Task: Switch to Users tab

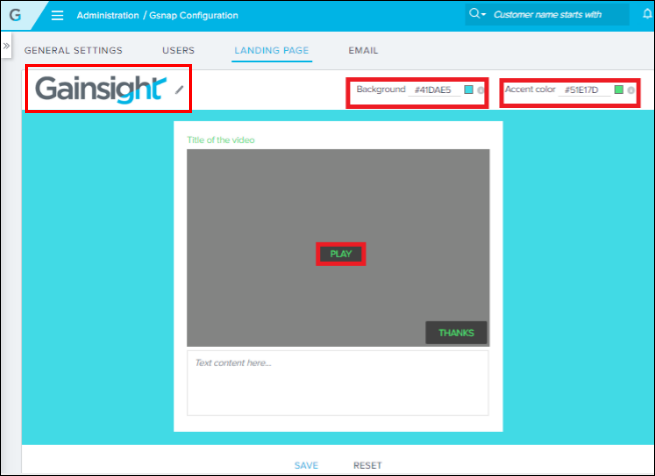Action: (178, 51)
